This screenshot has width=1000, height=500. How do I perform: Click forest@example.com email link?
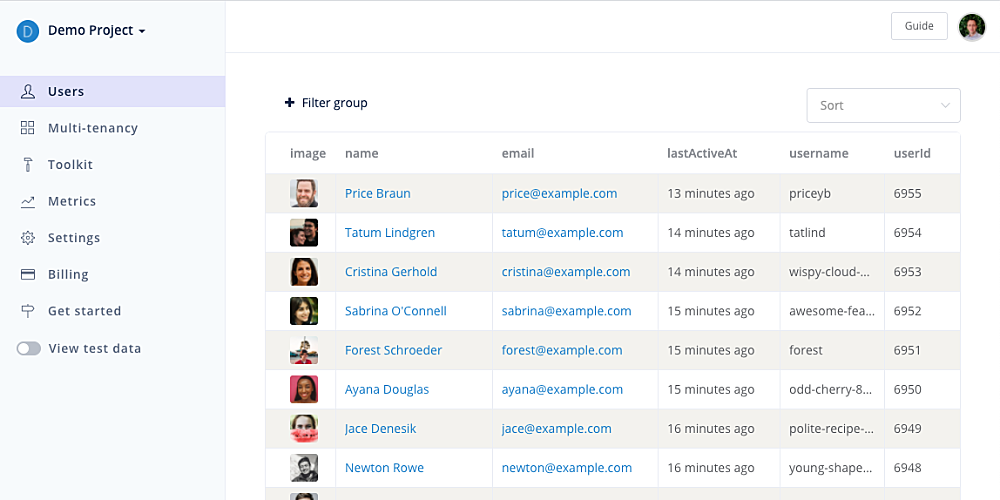tap(562, 350)
